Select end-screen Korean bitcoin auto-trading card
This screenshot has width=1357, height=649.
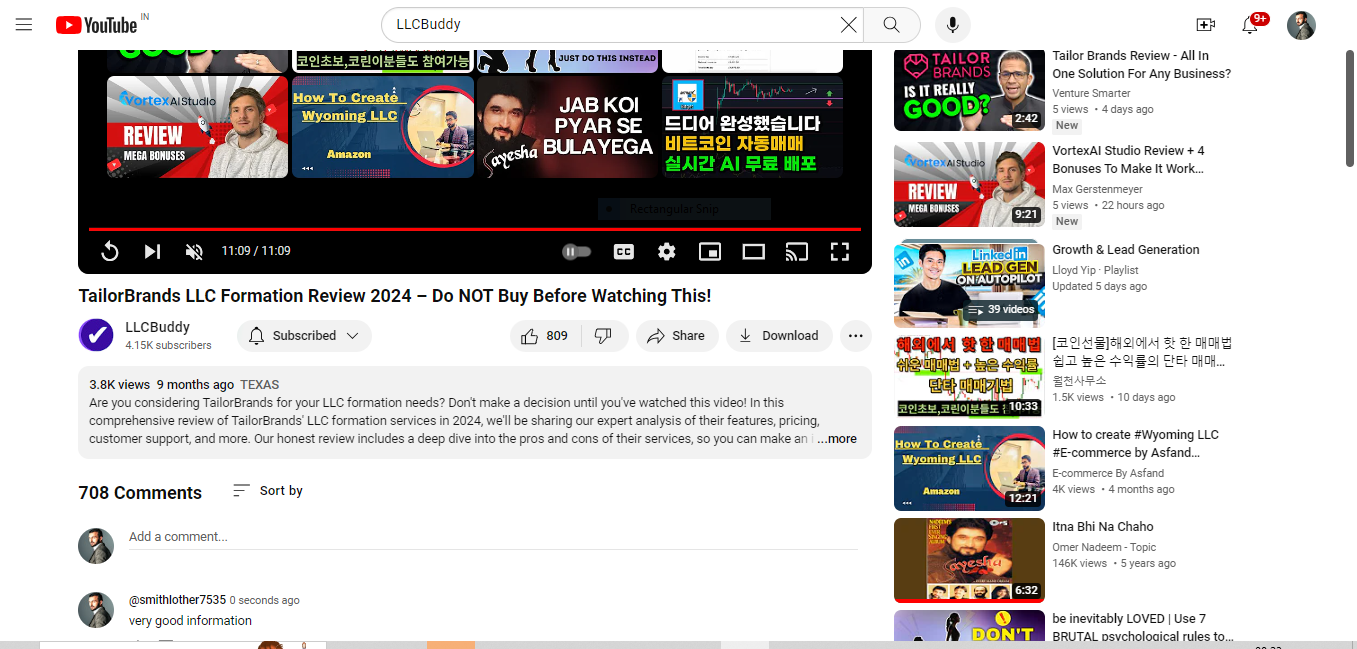pyautogui.click(x=753, y=127)
